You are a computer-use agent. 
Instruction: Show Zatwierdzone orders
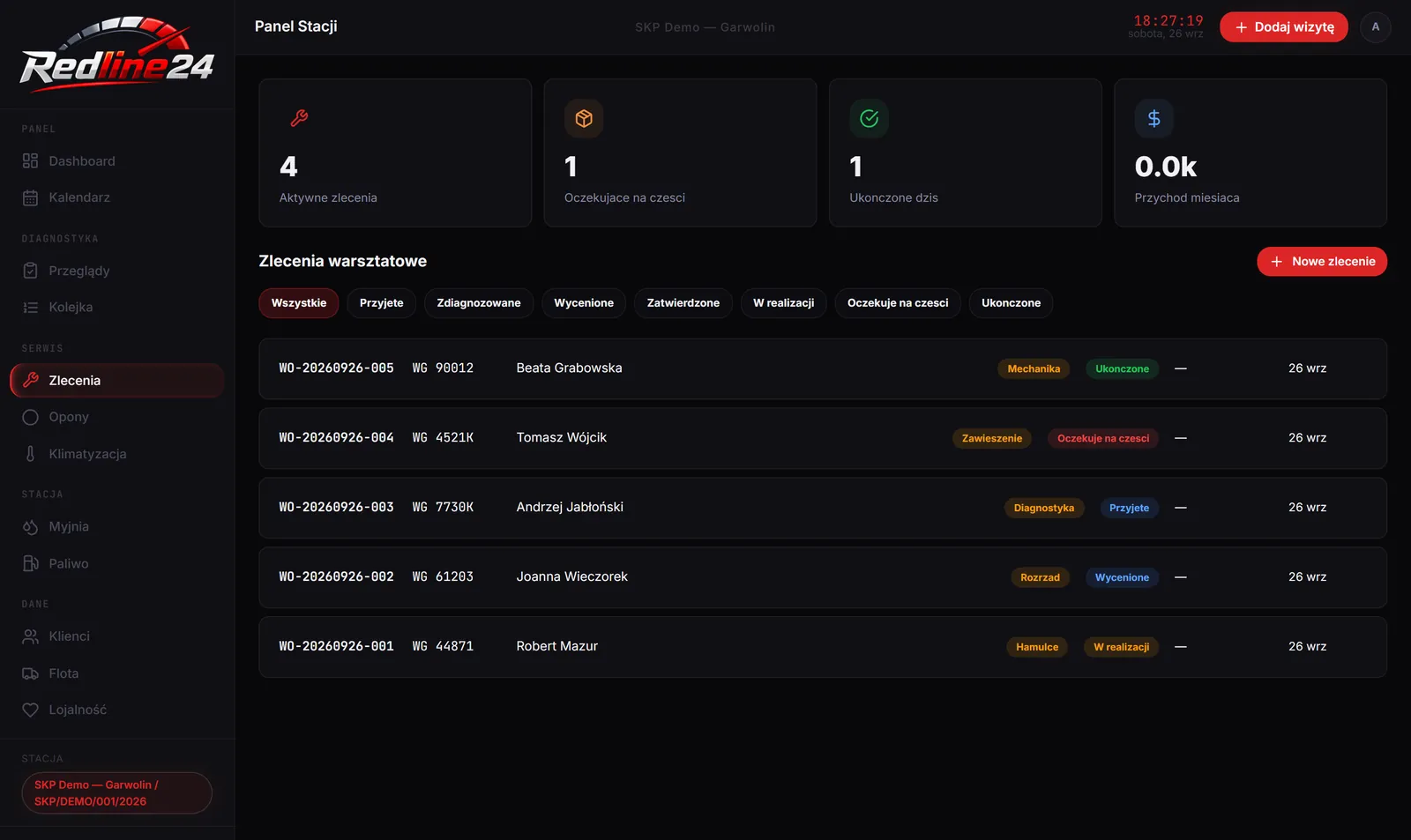683,302
